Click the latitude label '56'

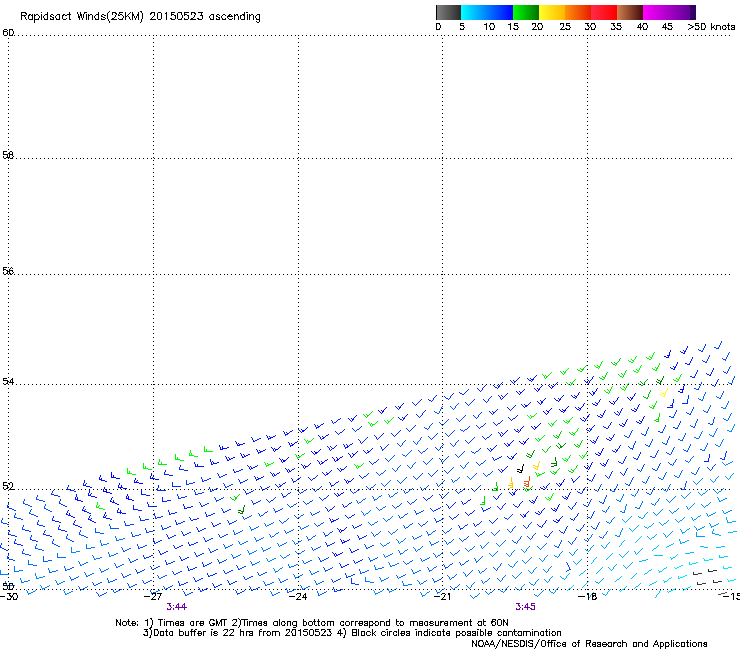[8, 271]
